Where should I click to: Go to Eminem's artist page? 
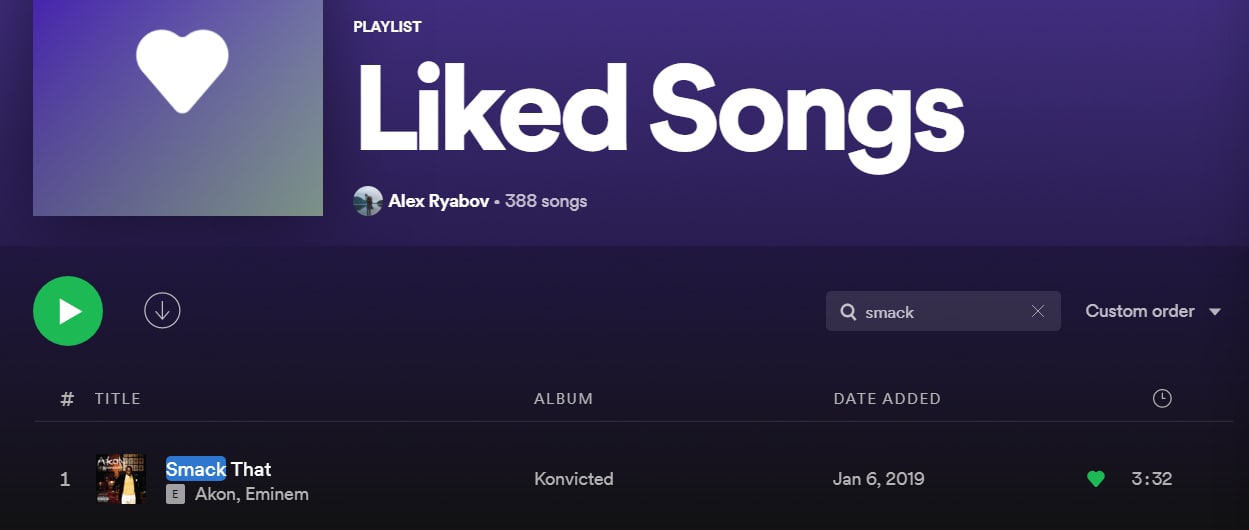278,494
